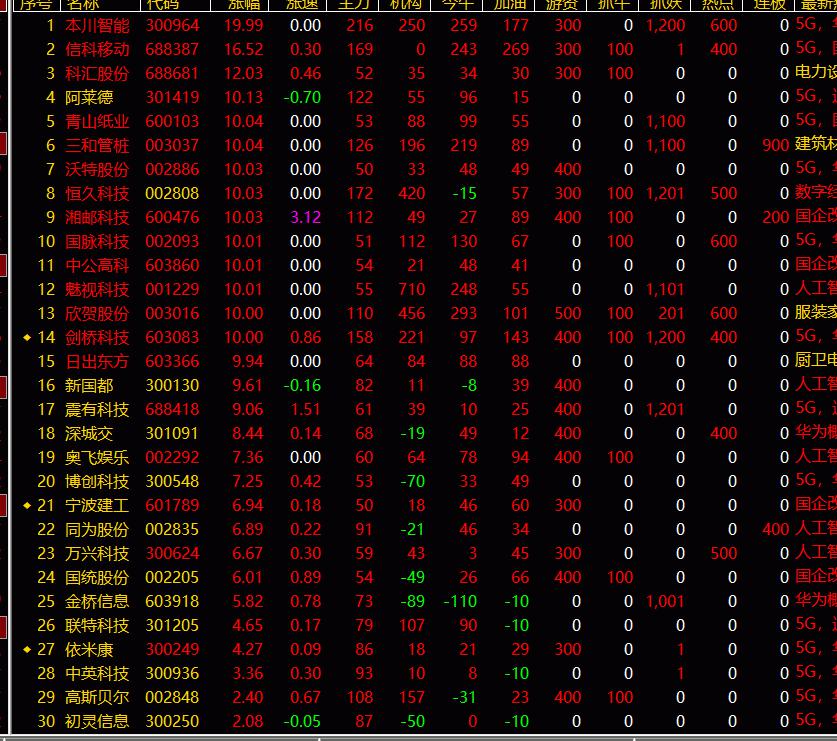Click the stock name 万兴科技
The image size is (837, 741).
(x=97, y=553)
